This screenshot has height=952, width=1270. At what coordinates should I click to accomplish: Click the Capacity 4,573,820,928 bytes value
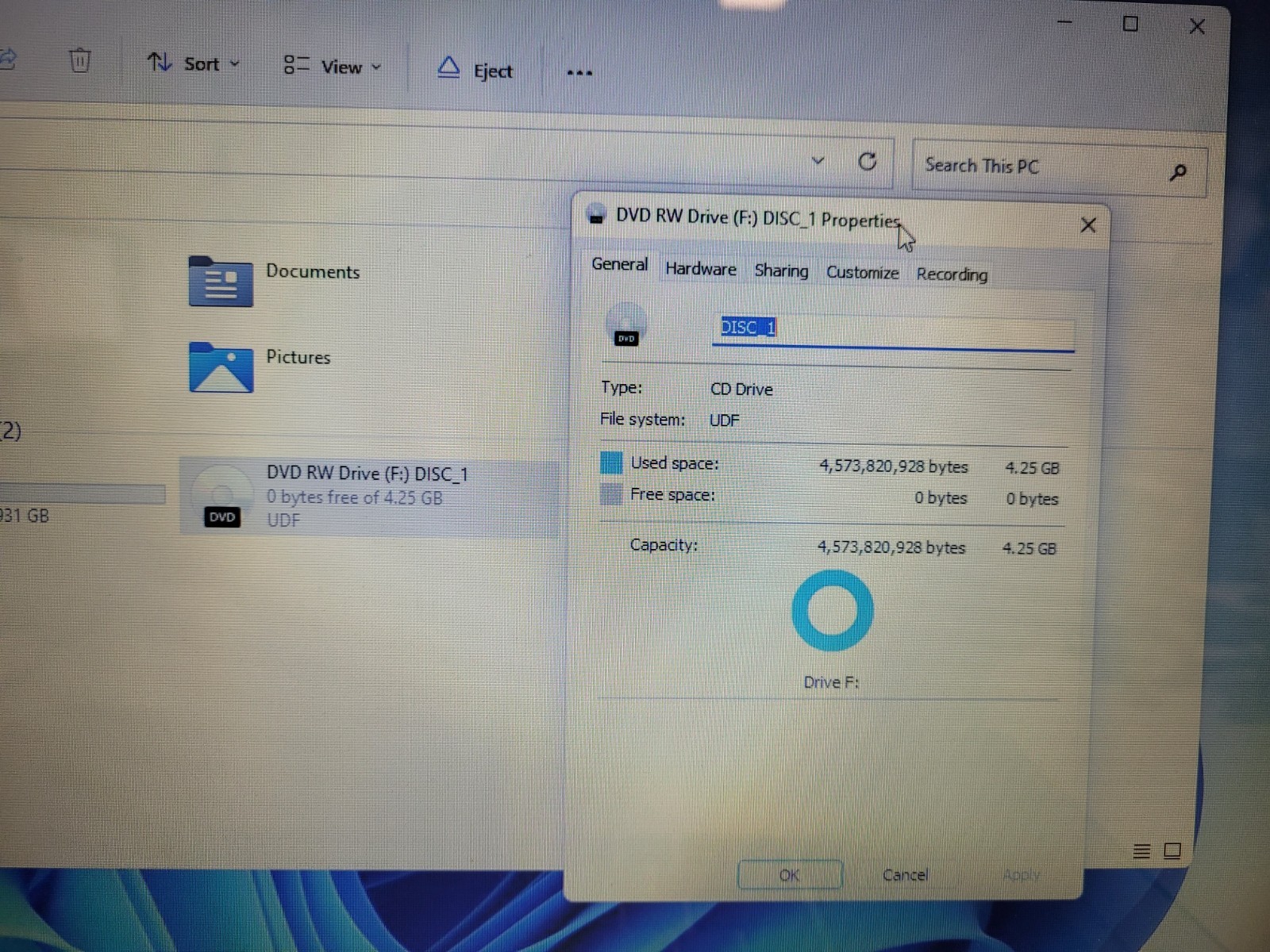891,547
